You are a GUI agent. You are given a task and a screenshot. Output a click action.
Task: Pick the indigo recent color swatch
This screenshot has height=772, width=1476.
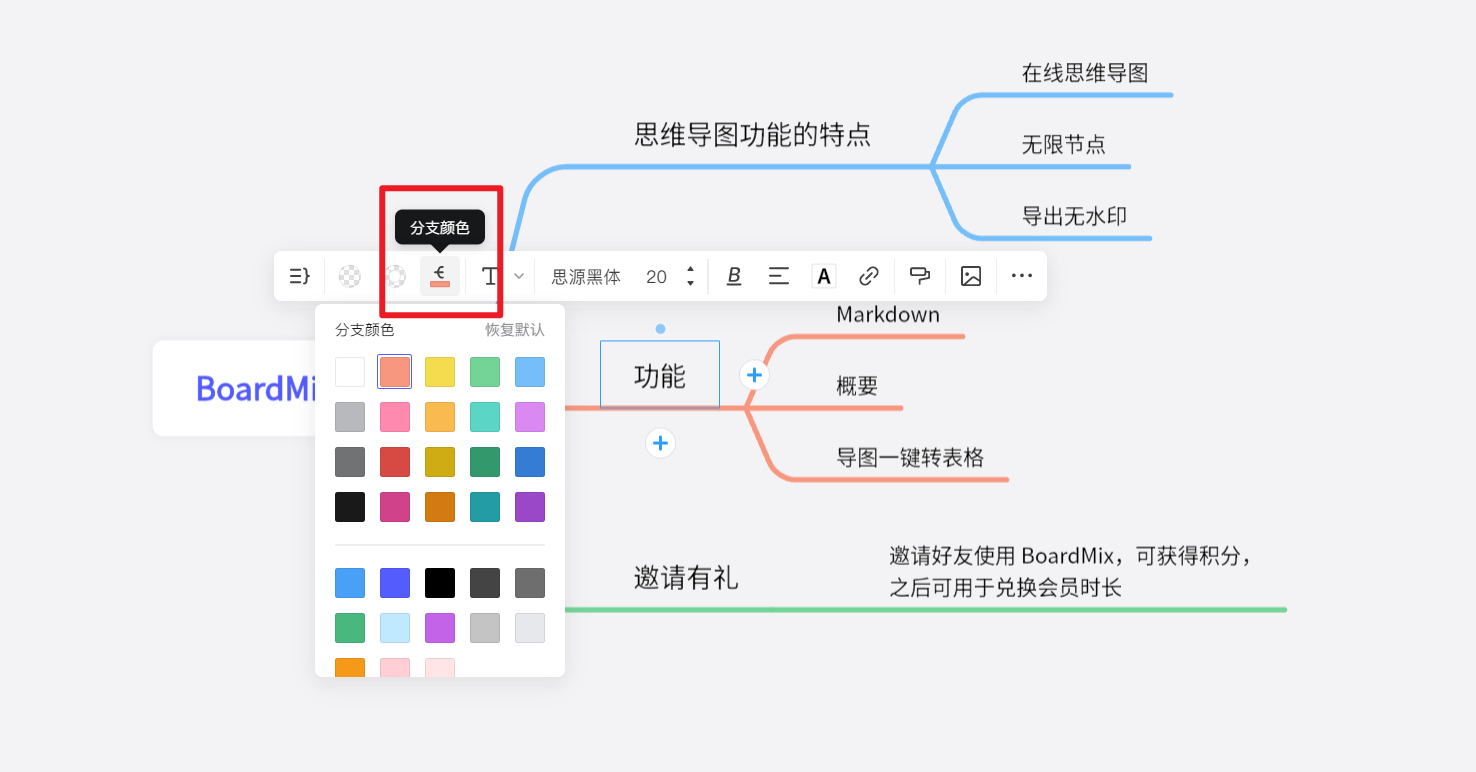coord(395,583)
